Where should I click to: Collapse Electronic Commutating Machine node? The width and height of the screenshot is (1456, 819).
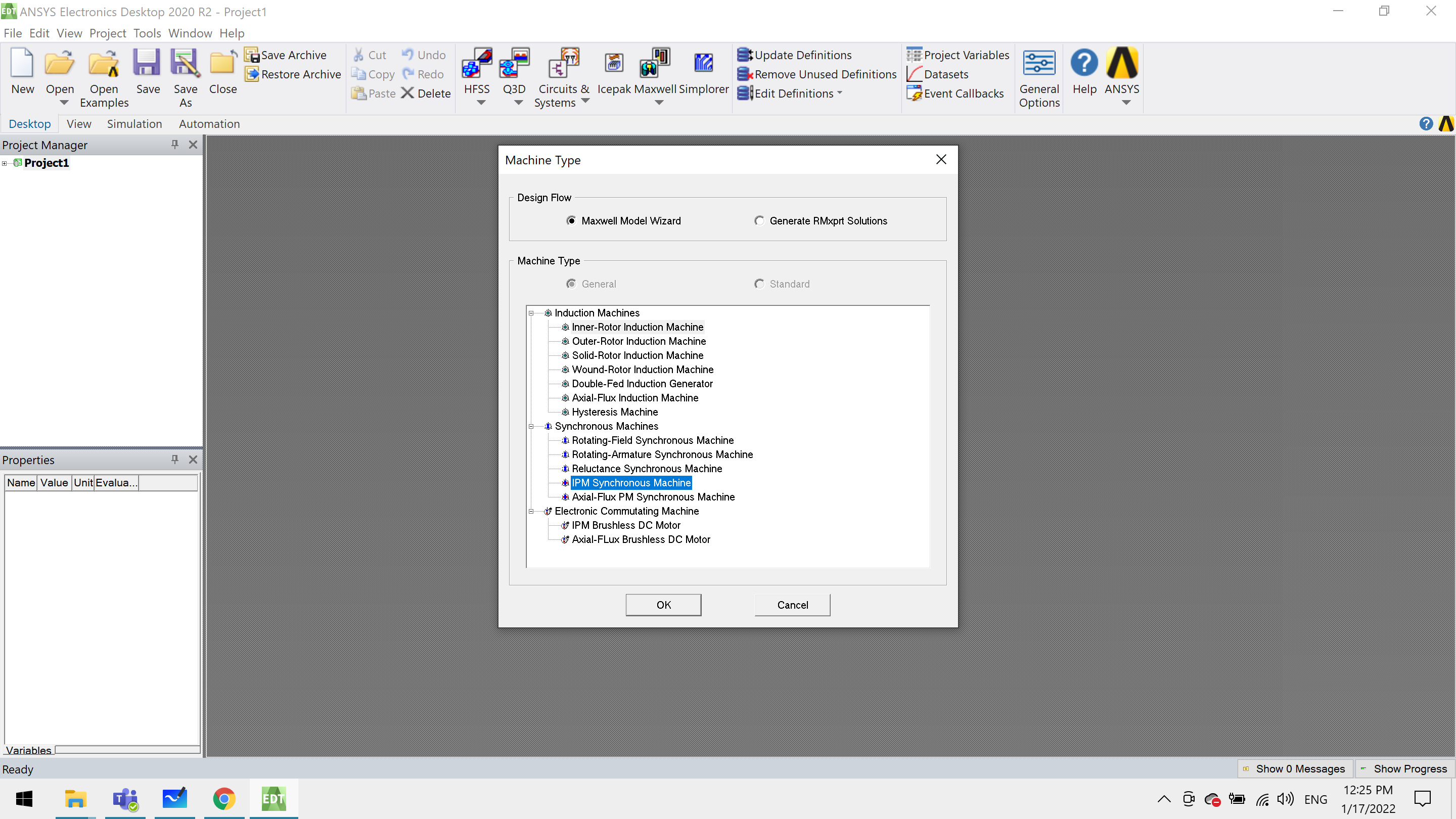[x=531, y=512]
